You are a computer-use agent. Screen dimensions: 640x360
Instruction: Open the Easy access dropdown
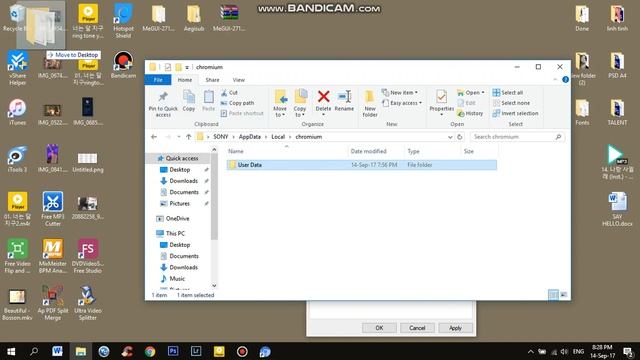[x=402, y=103]
